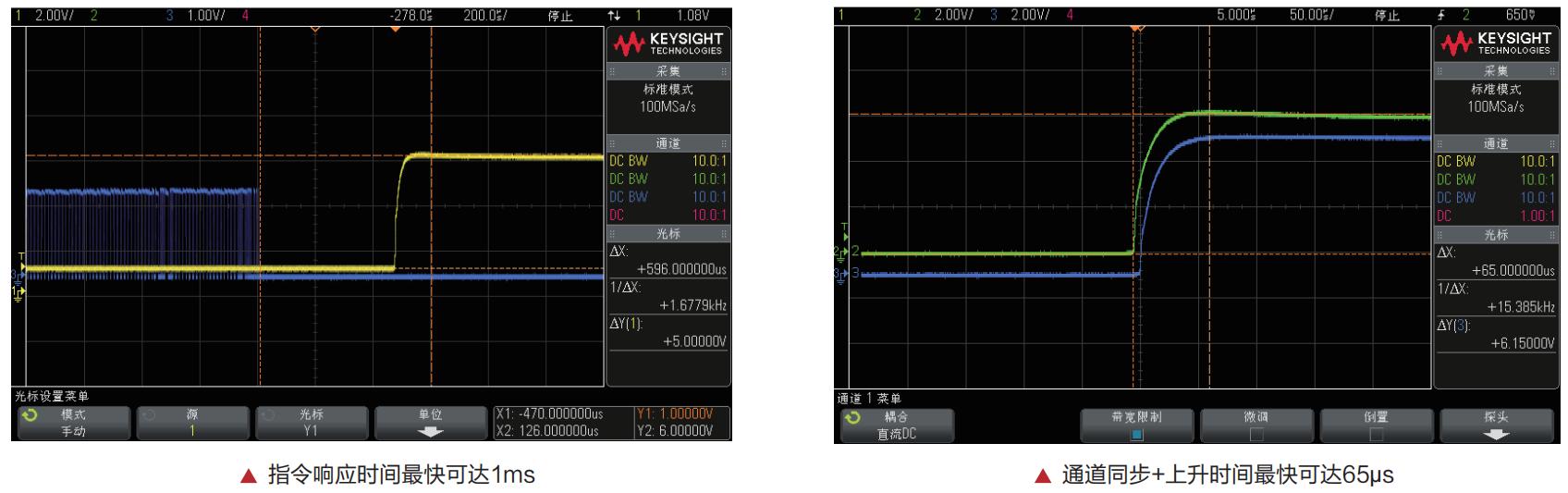
Task: Click the X1/X2 cursor time readout box
Action: pyautogui.click(x=561, y=423)
